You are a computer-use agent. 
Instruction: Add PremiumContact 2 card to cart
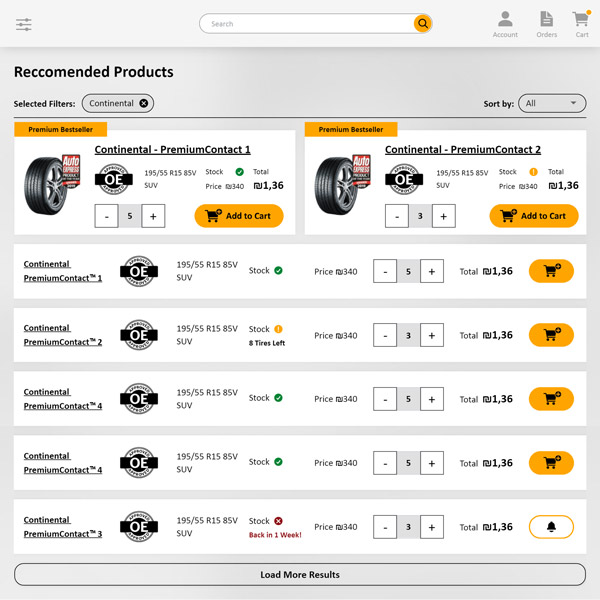pyautogui.click(x=534, y=216)
